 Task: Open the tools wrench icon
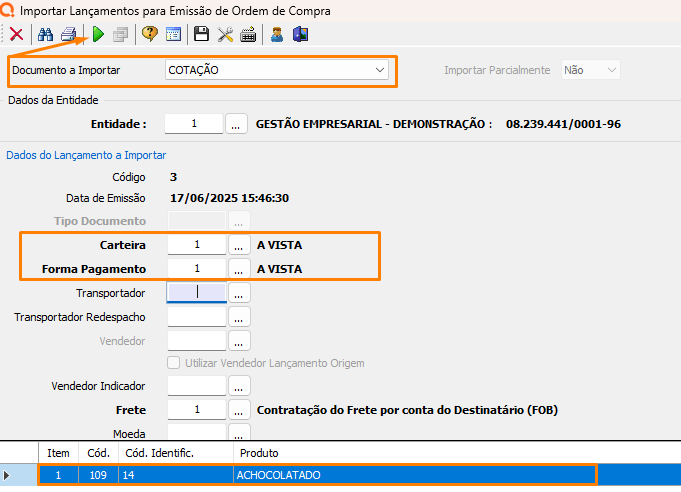(x=225, y=34)
